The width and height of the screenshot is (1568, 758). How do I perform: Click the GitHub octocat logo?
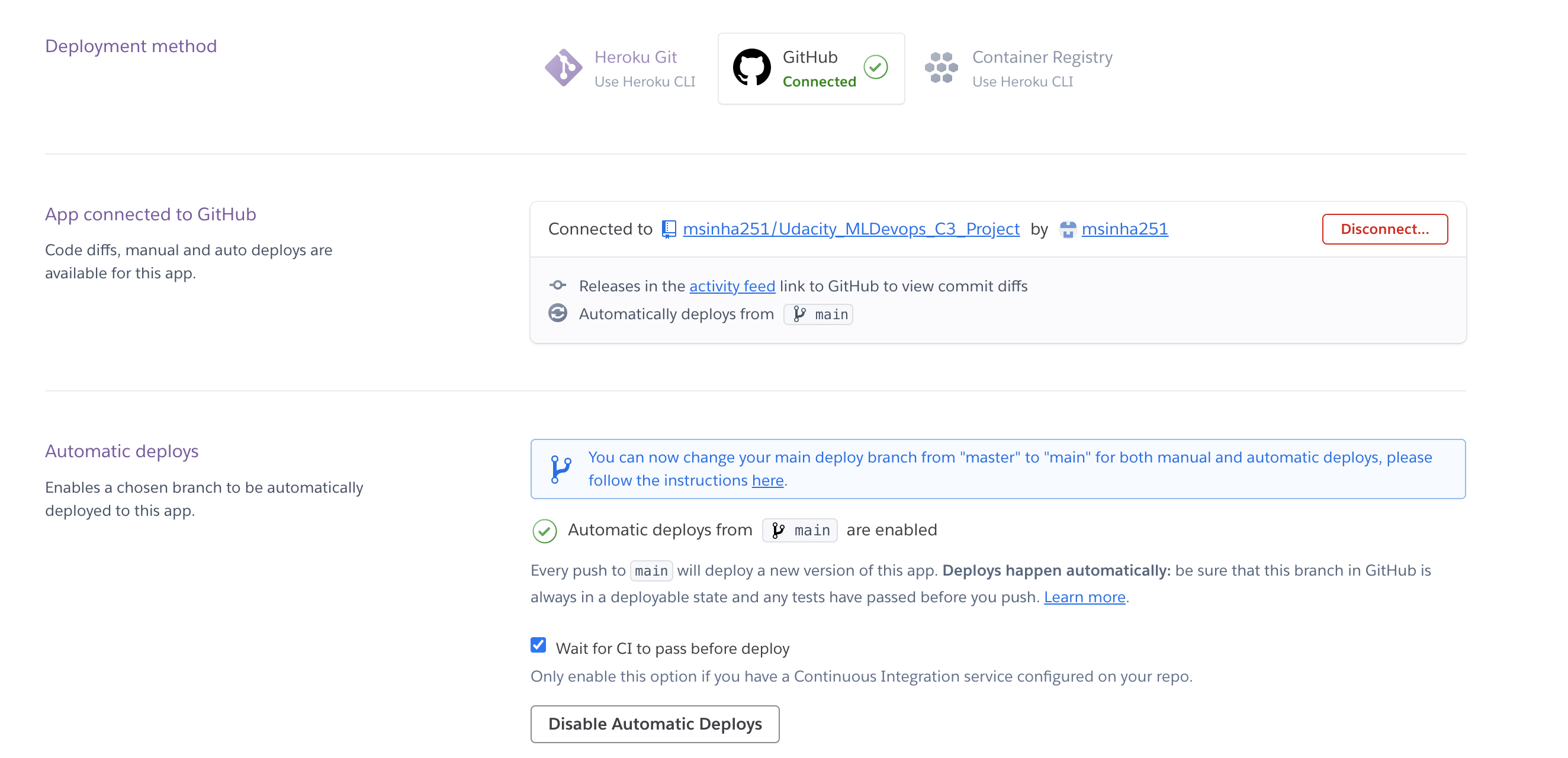tap(752, 68)
